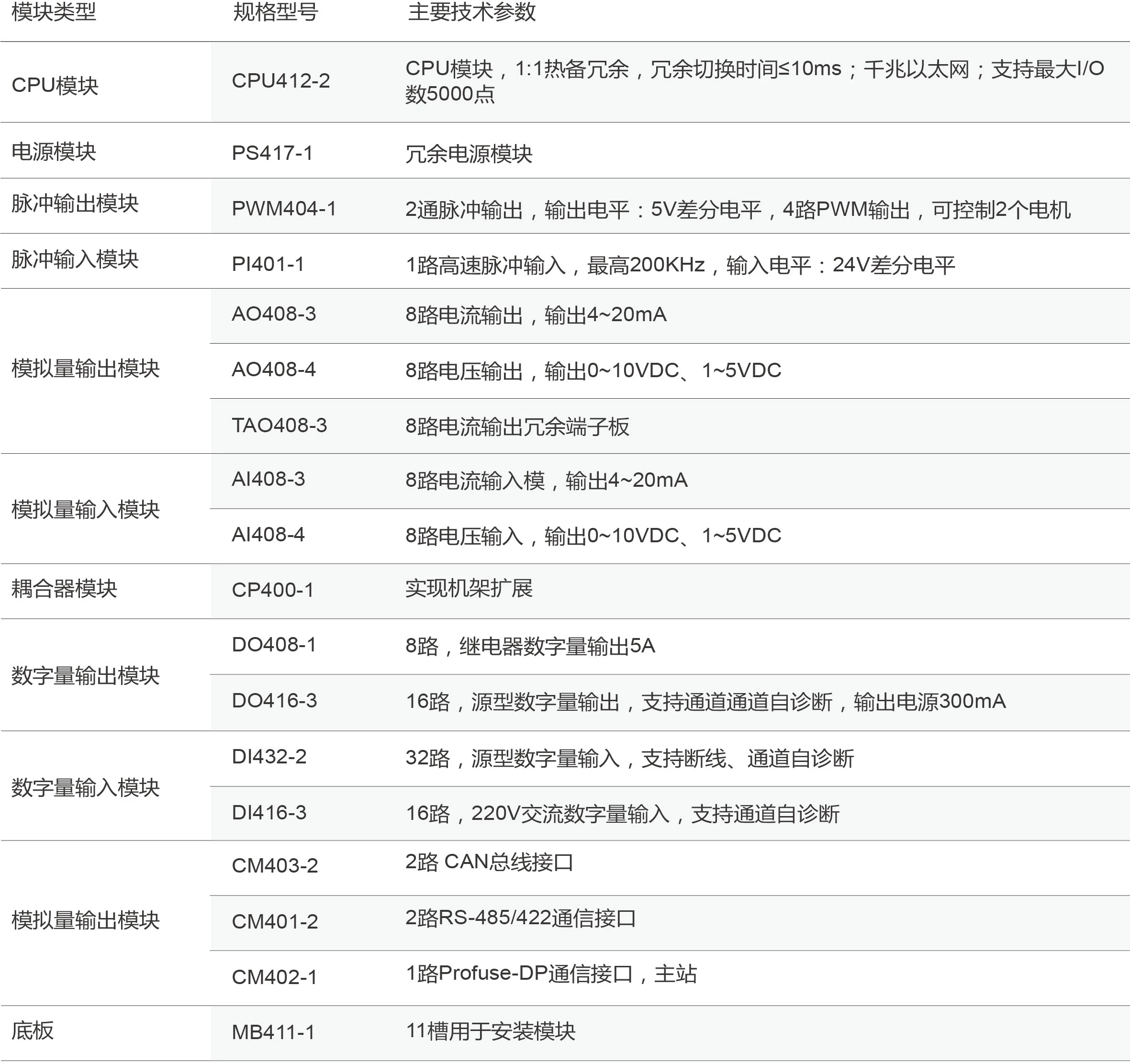
Task: Select the CPU412-2 model cell
Action: coord(281,81)
